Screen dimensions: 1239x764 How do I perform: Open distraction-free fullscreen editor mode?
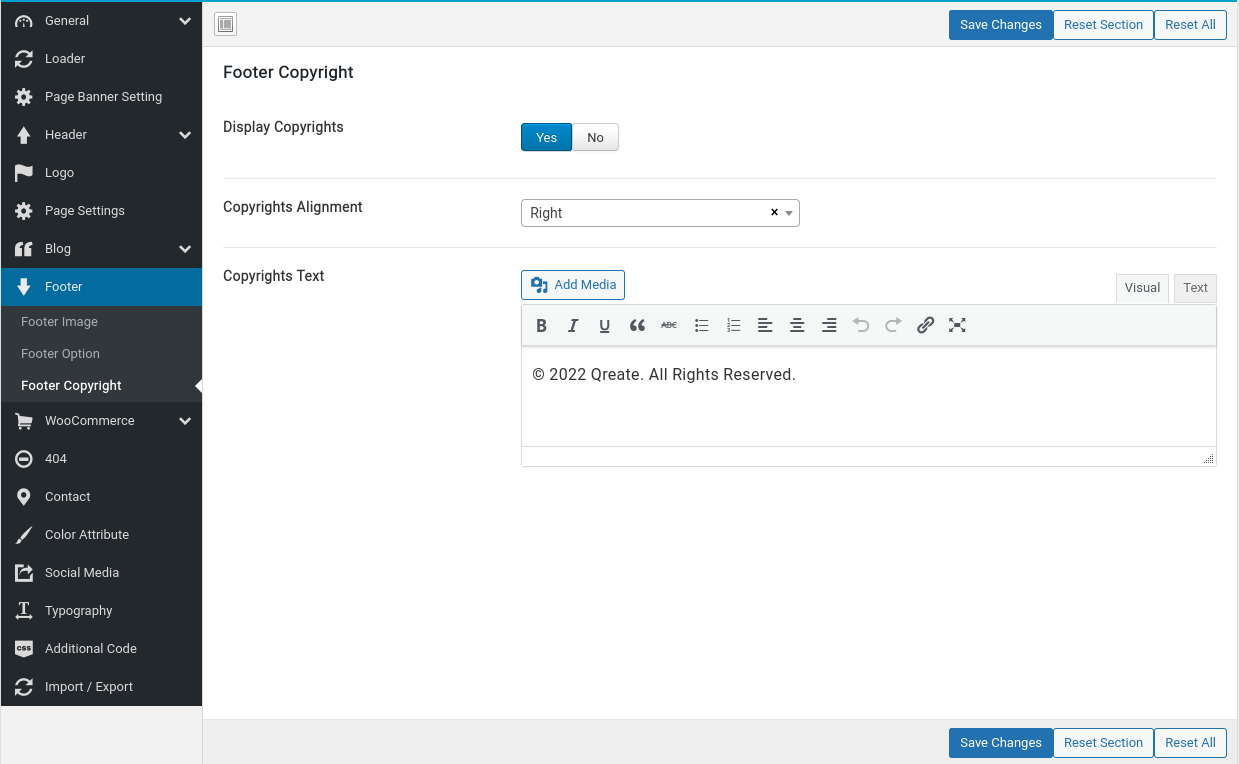click(x=957, y=325)
